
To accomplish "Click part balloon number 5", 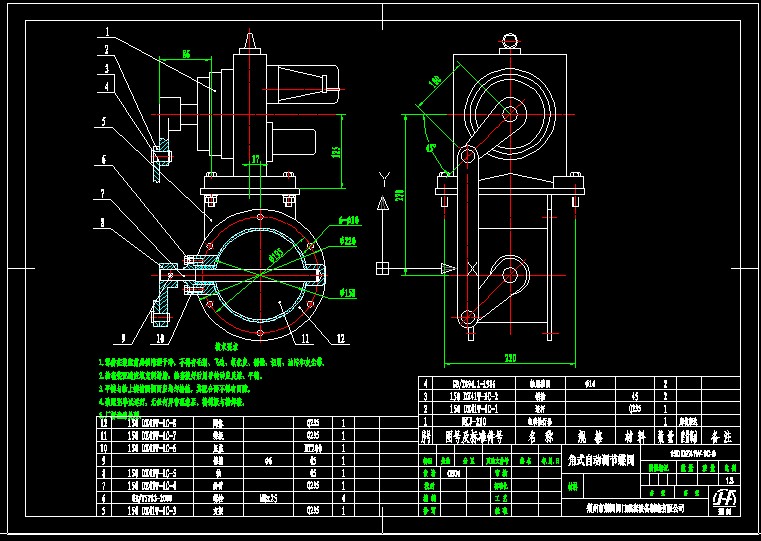I will (102, 122).
